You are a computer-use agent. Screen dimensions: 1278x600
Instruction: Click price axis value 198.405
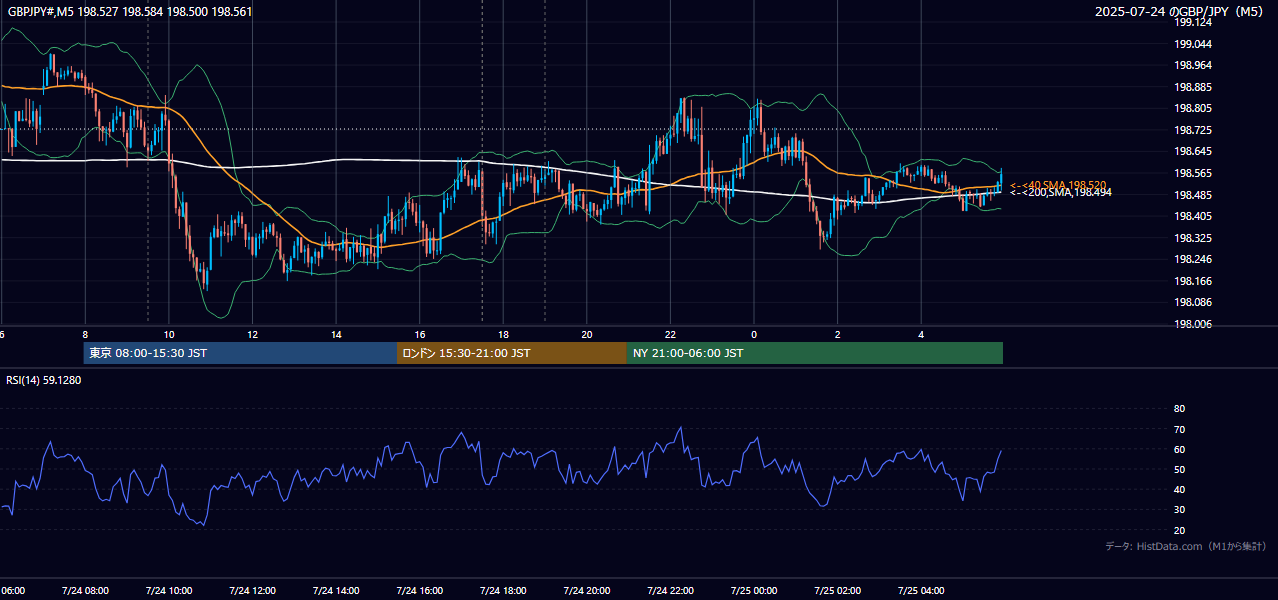tap(1193, 216)
